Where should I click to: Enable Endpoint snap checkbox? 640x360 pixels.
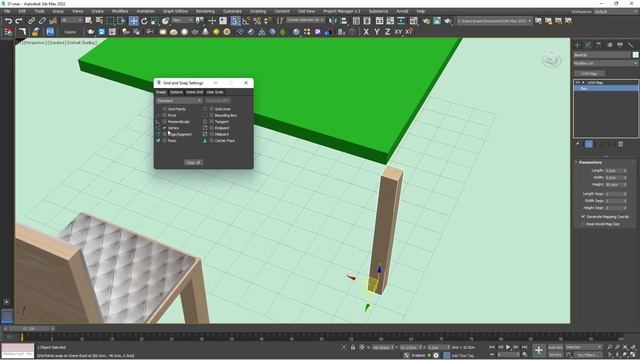point(211,128)
